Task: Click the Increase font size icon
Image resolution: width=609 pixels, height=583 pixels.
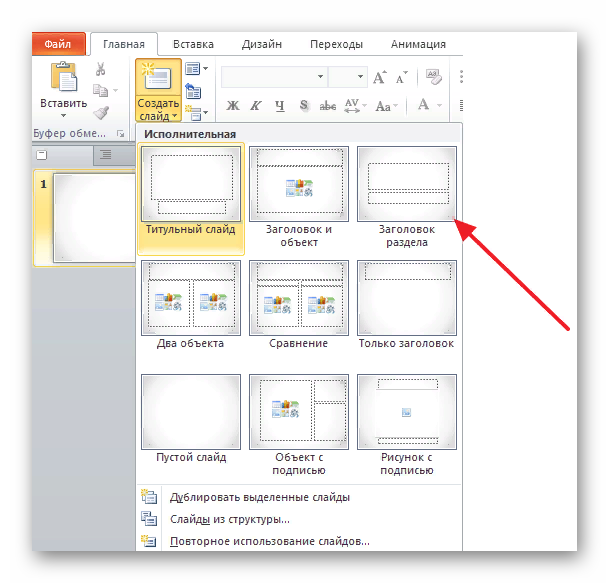Action: (379, 77)
